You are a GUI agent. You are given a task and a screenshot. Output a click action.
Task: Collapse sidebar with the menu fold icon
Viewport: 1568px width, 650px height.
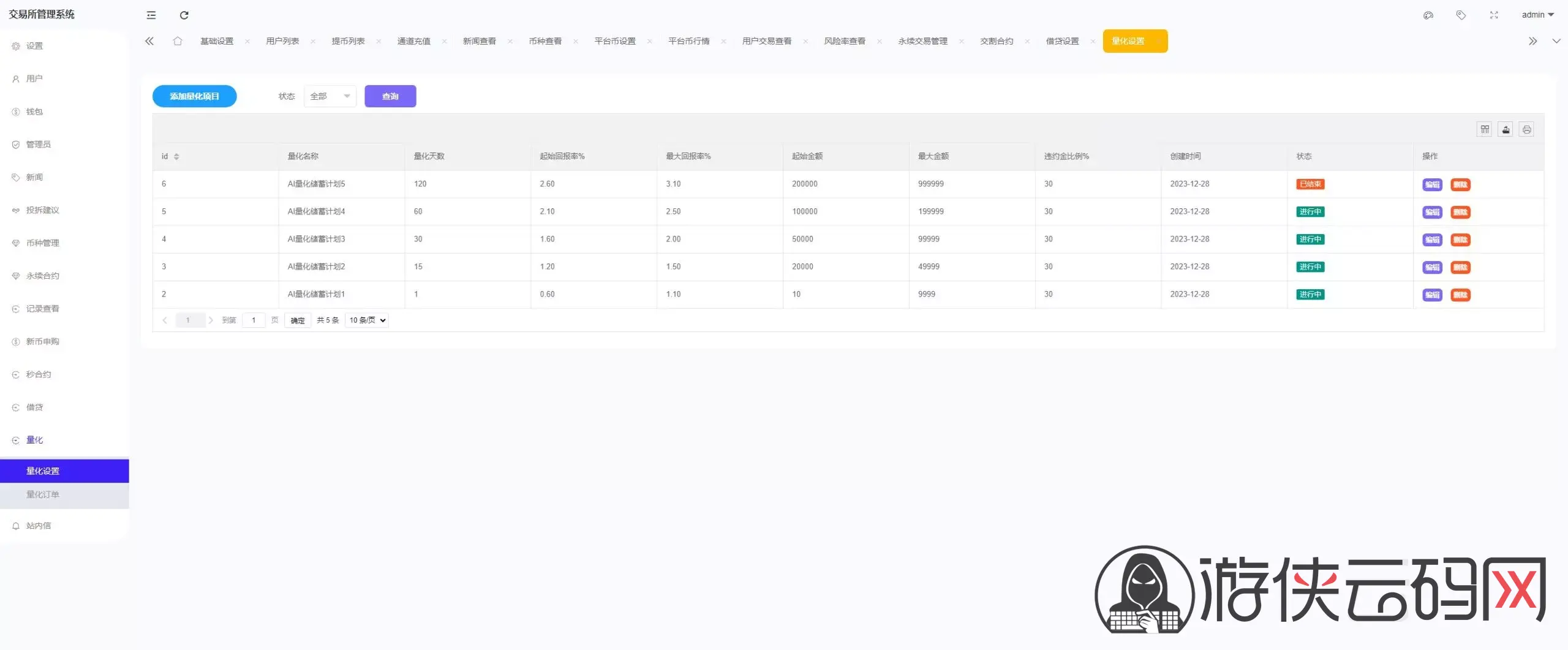pos(151,15)
